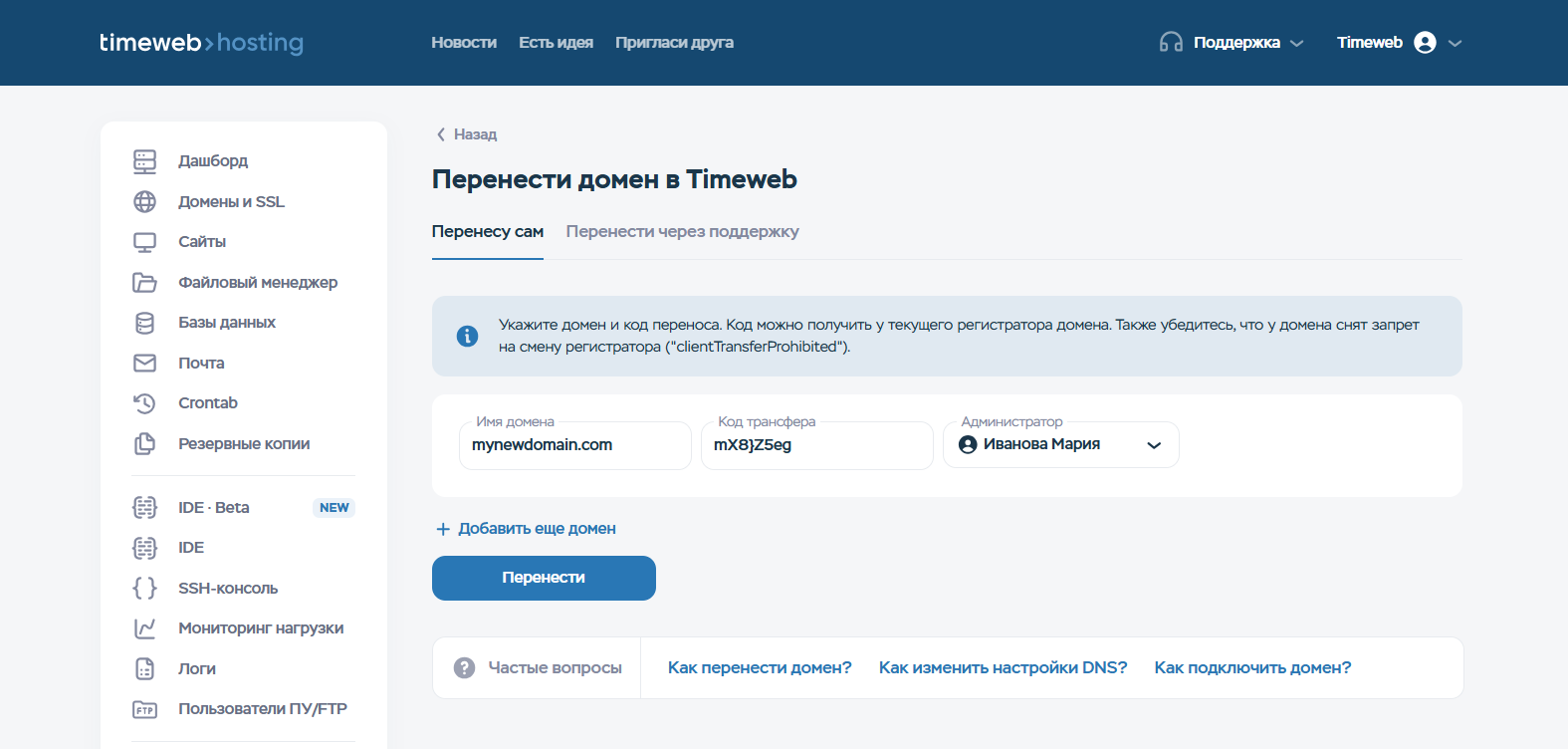This screenshot has width=1568, height=749.
Task: Click the chart icon for Мониторинг нагрузки
Action: coord(145,628)
